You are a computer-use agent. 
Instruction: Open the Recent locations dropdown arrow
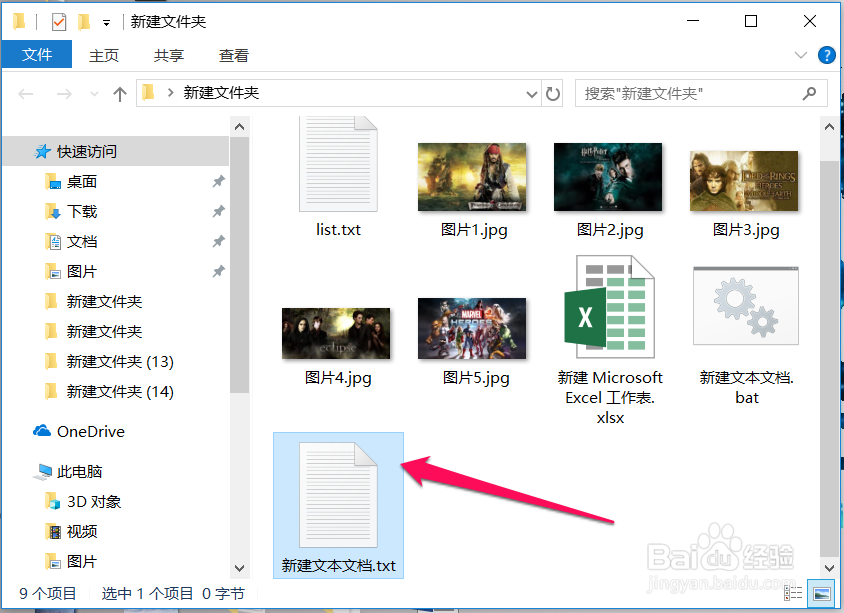click(x=94, y=94)
